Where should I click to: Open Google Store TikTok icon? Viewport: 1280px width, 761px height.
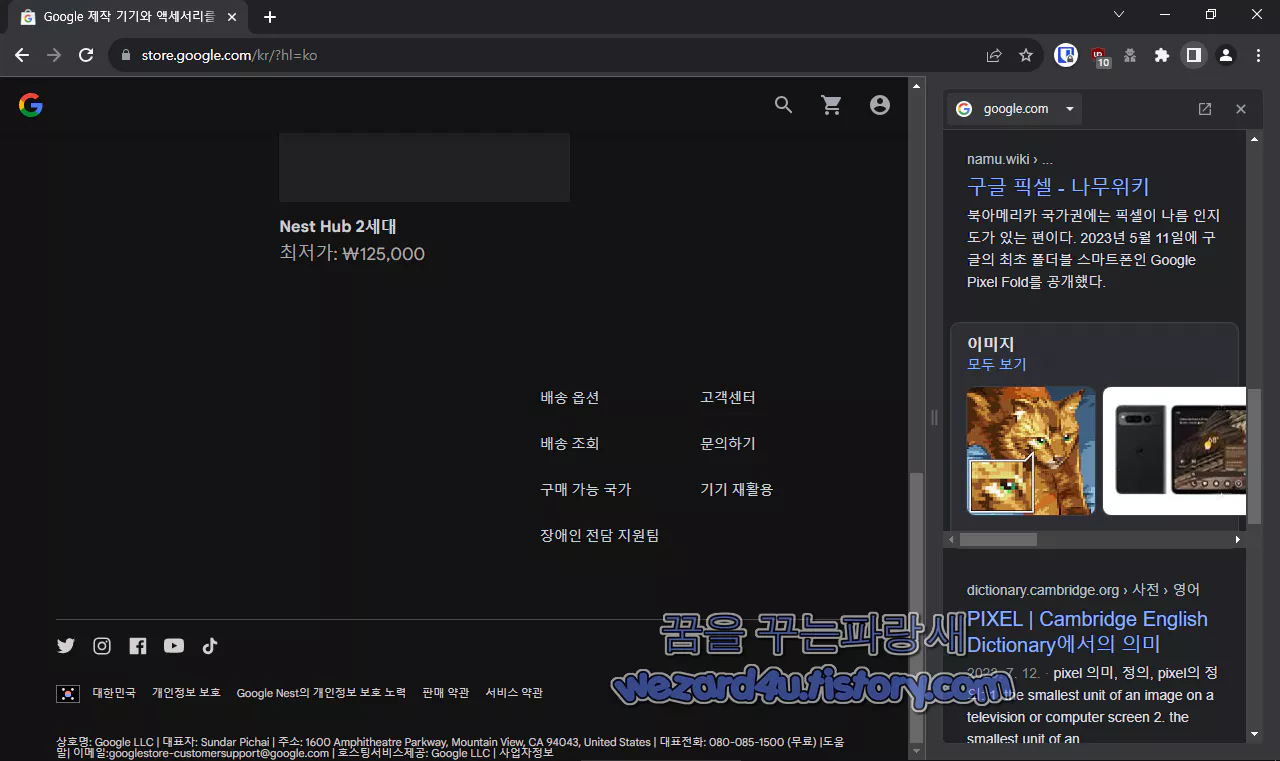click(210, 646)
